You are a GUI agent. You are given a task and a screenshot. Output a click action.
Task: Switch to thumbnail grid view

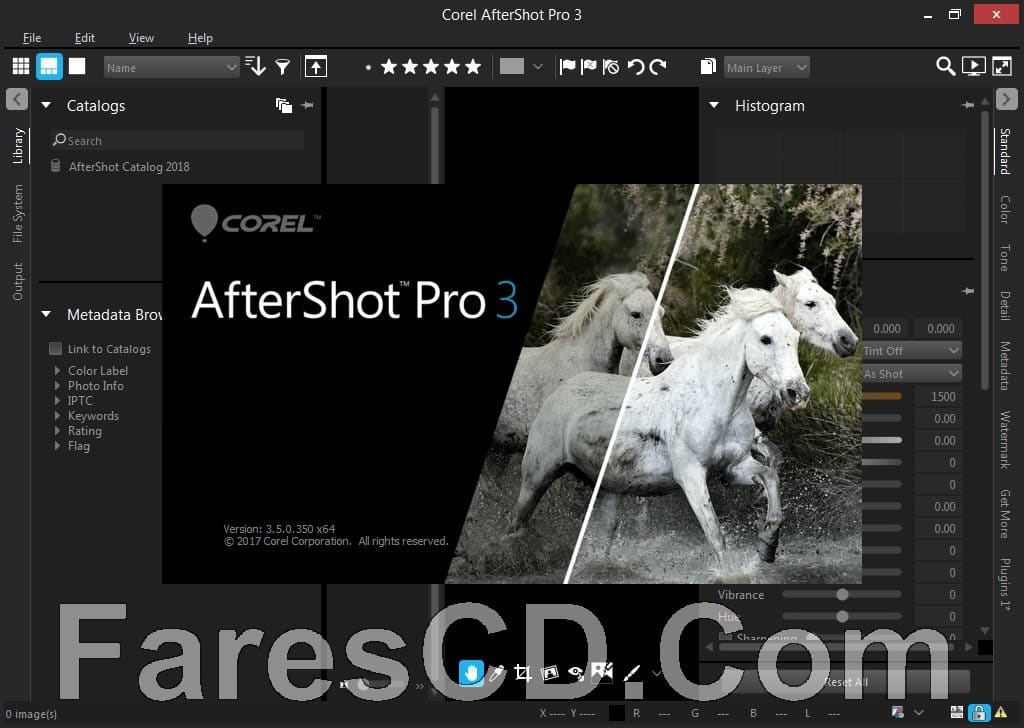tap(21, 66)
